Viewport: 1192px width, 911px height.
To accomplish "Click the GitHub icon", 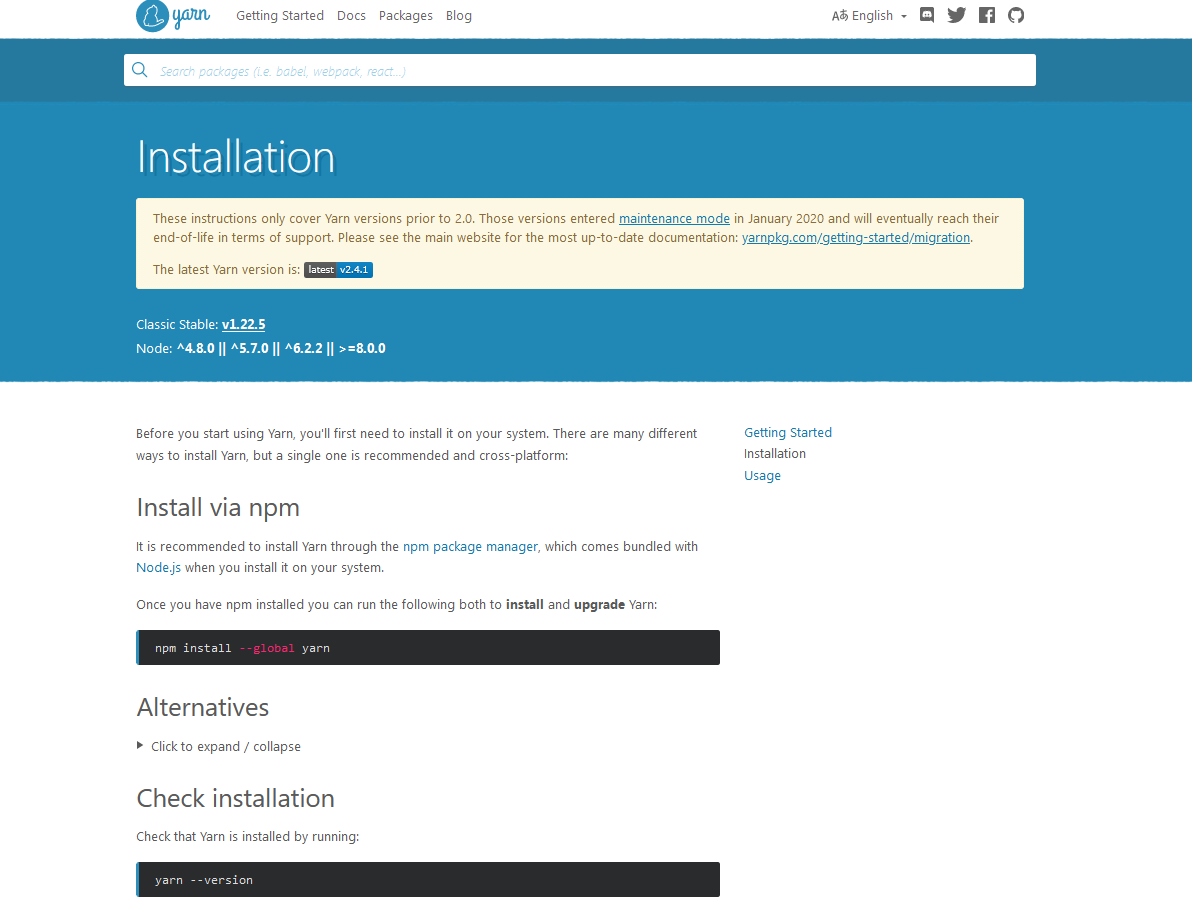I will [x=1015, y=15].
